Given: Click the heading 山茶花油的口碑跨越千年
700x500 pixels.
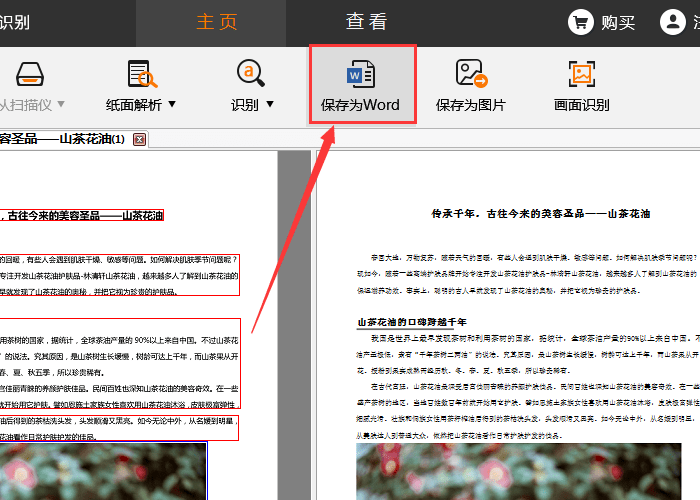Looking at the screenshot, I should point(412,322).
